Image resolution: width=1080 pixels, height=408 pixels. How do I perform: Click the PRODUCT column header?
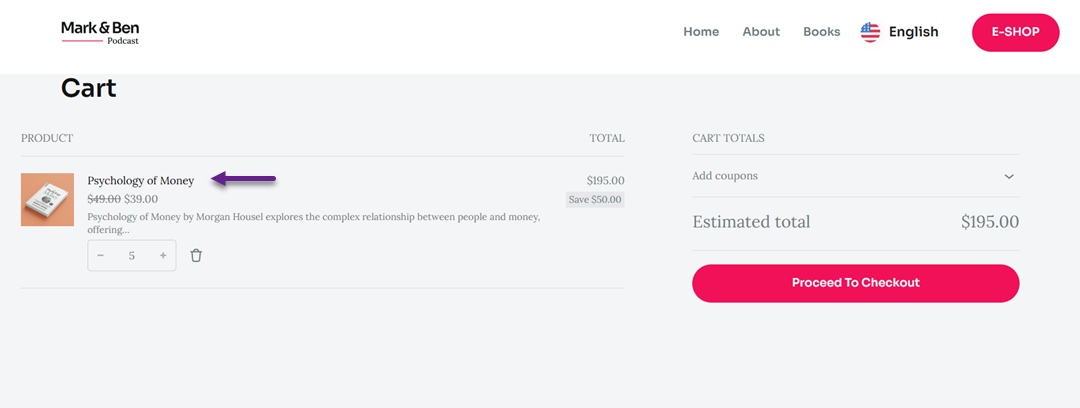47,138
